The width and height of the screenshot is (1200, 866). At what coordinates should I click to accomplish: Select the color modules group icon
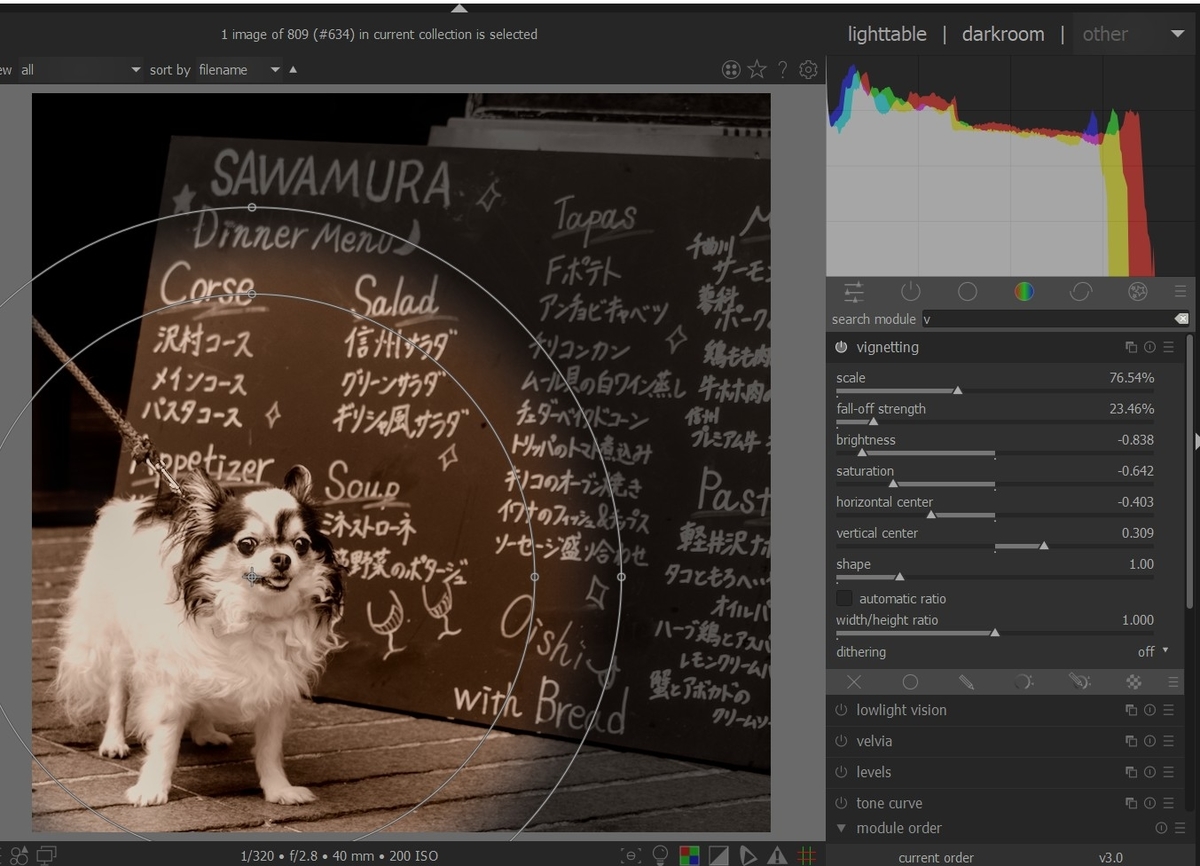pyautogui.click(x=1024, y=291)
